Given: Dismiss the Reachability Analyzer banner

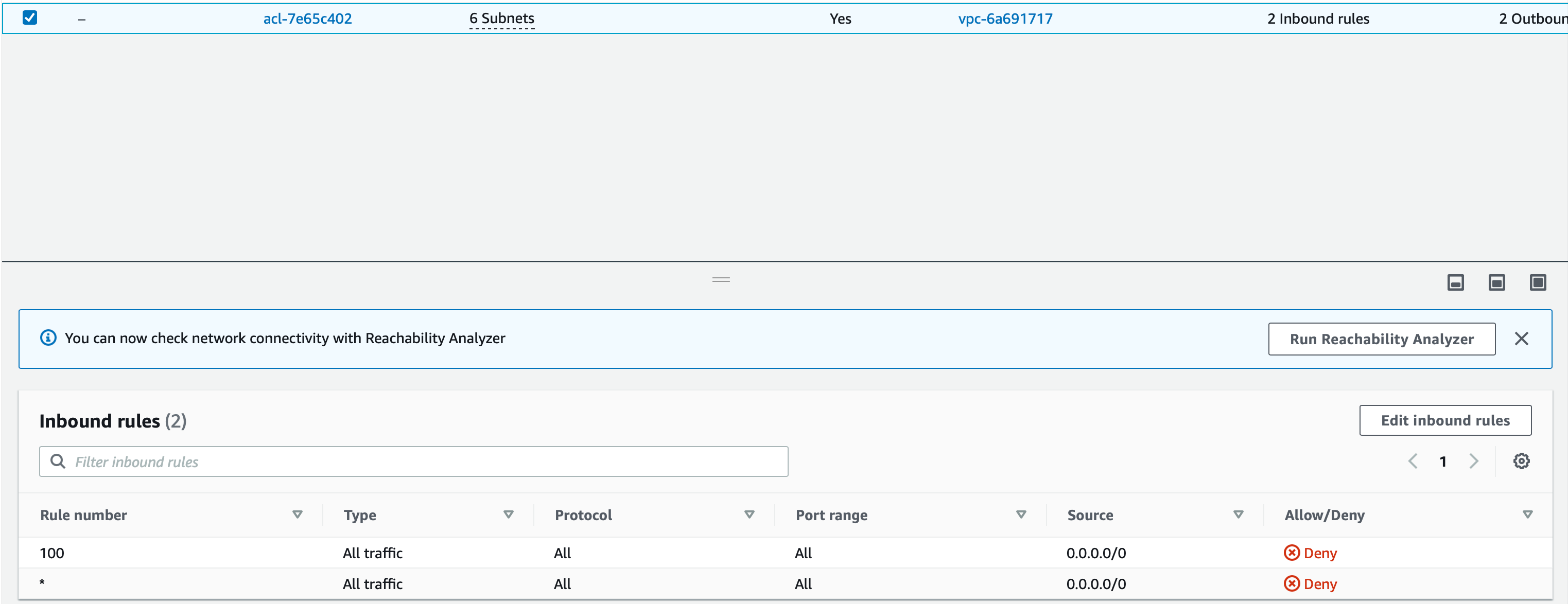Looking at the screenshot, I should (1521, 338).
